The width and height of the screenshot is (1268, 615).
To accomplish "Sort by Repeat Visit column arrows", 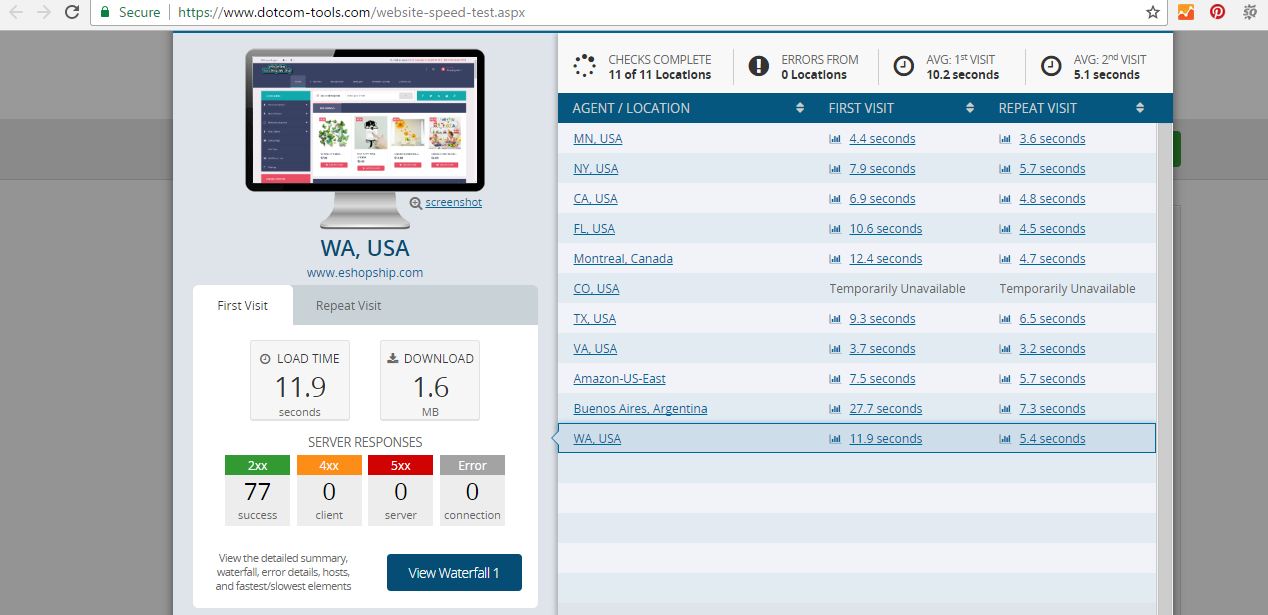I will tap(1140, 108).
